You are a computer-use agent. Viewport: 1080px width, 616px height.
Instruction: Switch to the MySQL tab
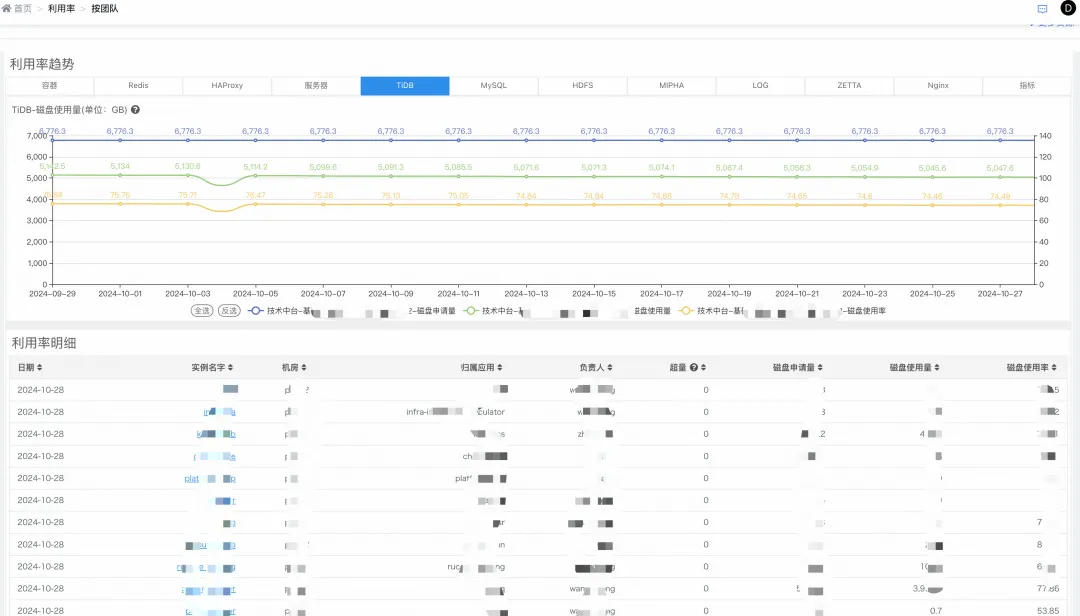[493, 85]
